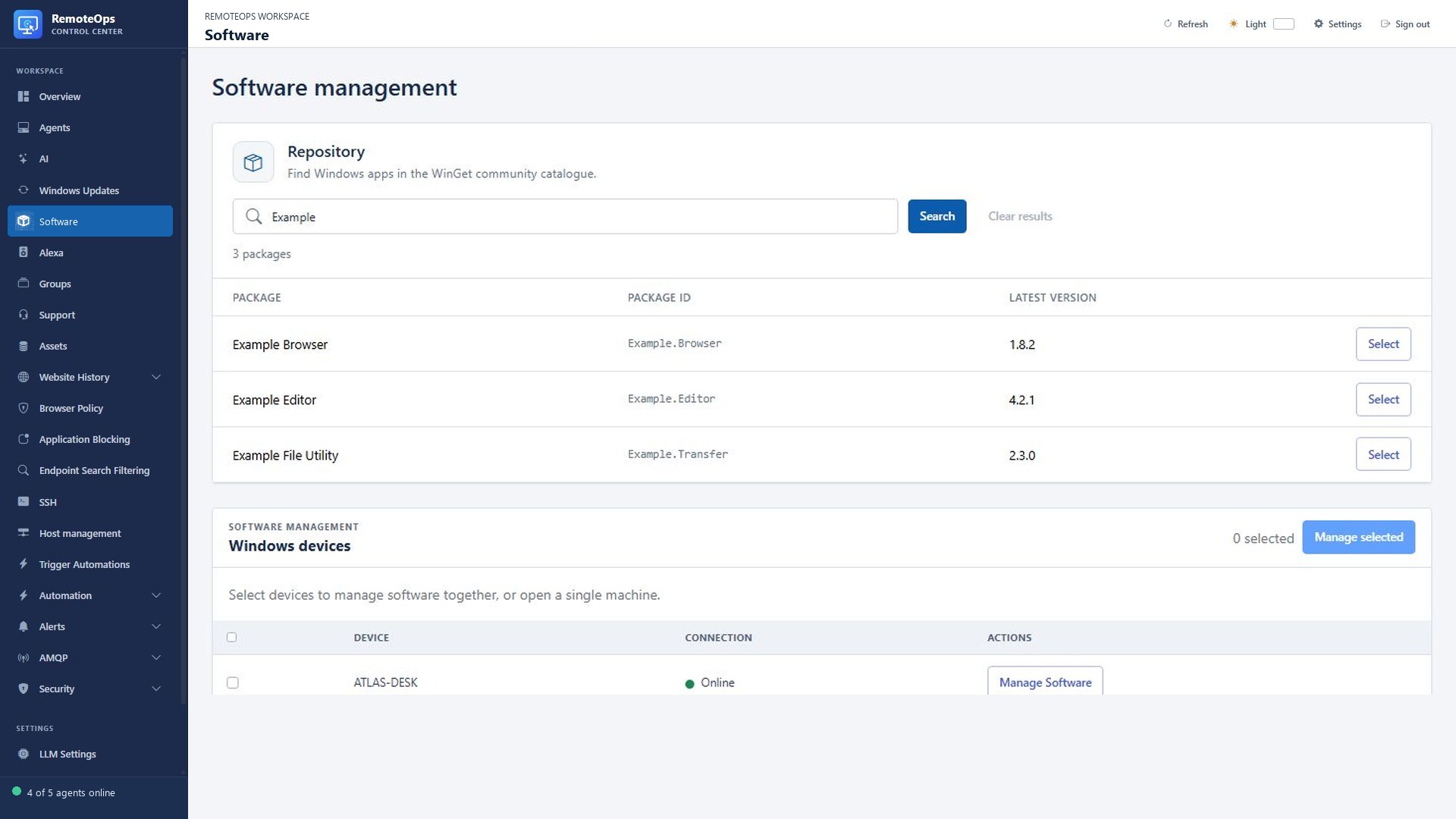Expand the Automation submenu chevron

(156, 595)
